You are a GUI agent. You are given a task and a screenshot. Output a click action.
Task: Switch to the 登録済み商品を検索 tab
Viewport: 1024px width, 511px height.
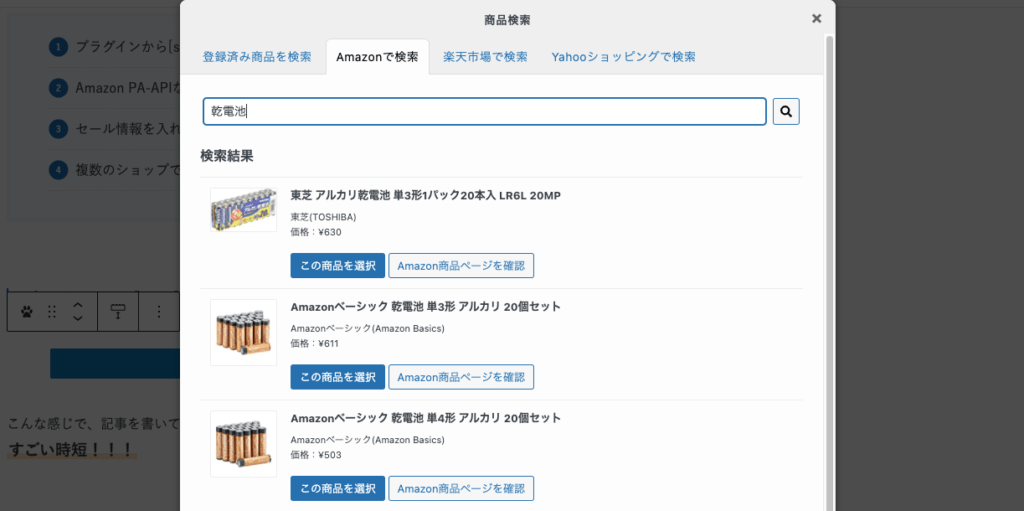point(257,57)
